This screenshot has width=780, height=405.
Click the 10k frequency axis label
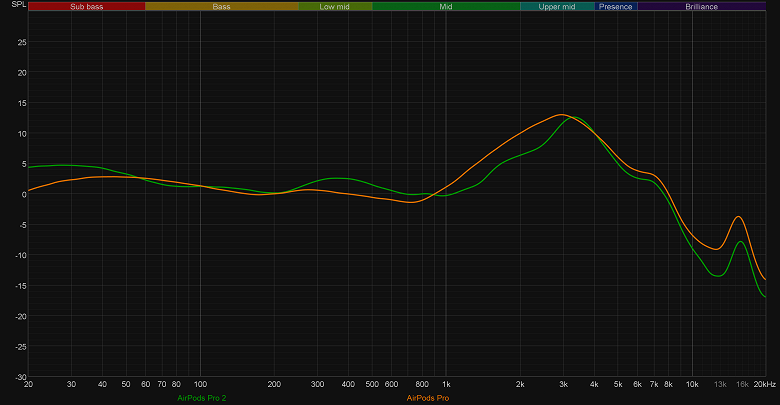pyautogui.click(x=692, y=384)
